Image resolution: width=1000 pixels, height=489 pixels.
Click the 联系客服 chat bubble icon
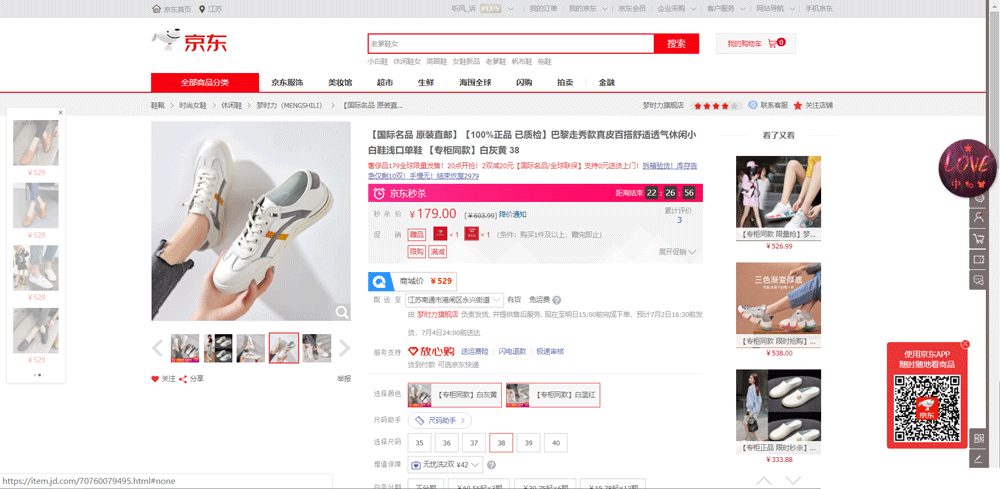coord(753,105)
